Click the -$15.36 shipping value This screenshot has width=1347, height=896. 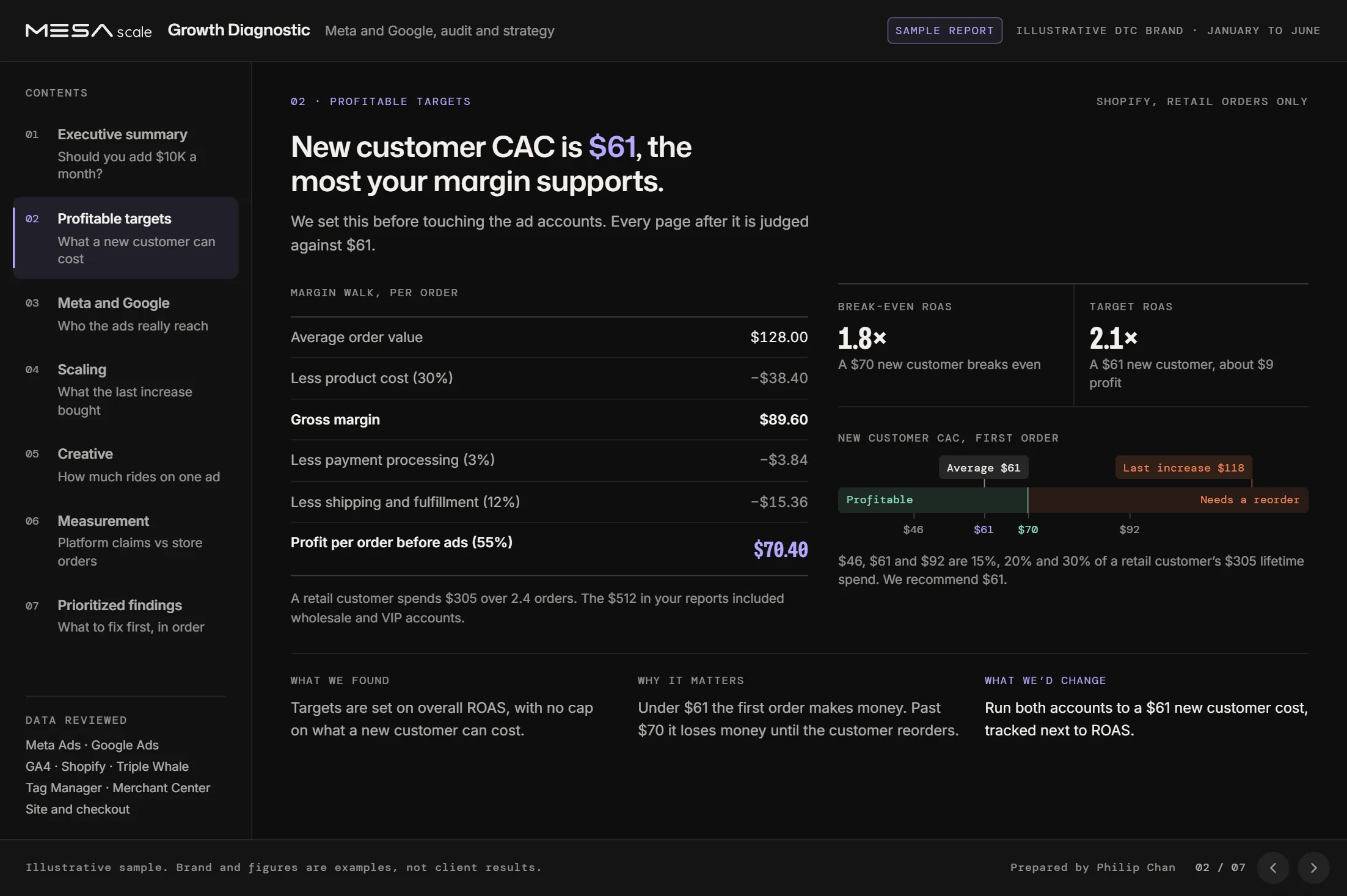coord(779,502)
